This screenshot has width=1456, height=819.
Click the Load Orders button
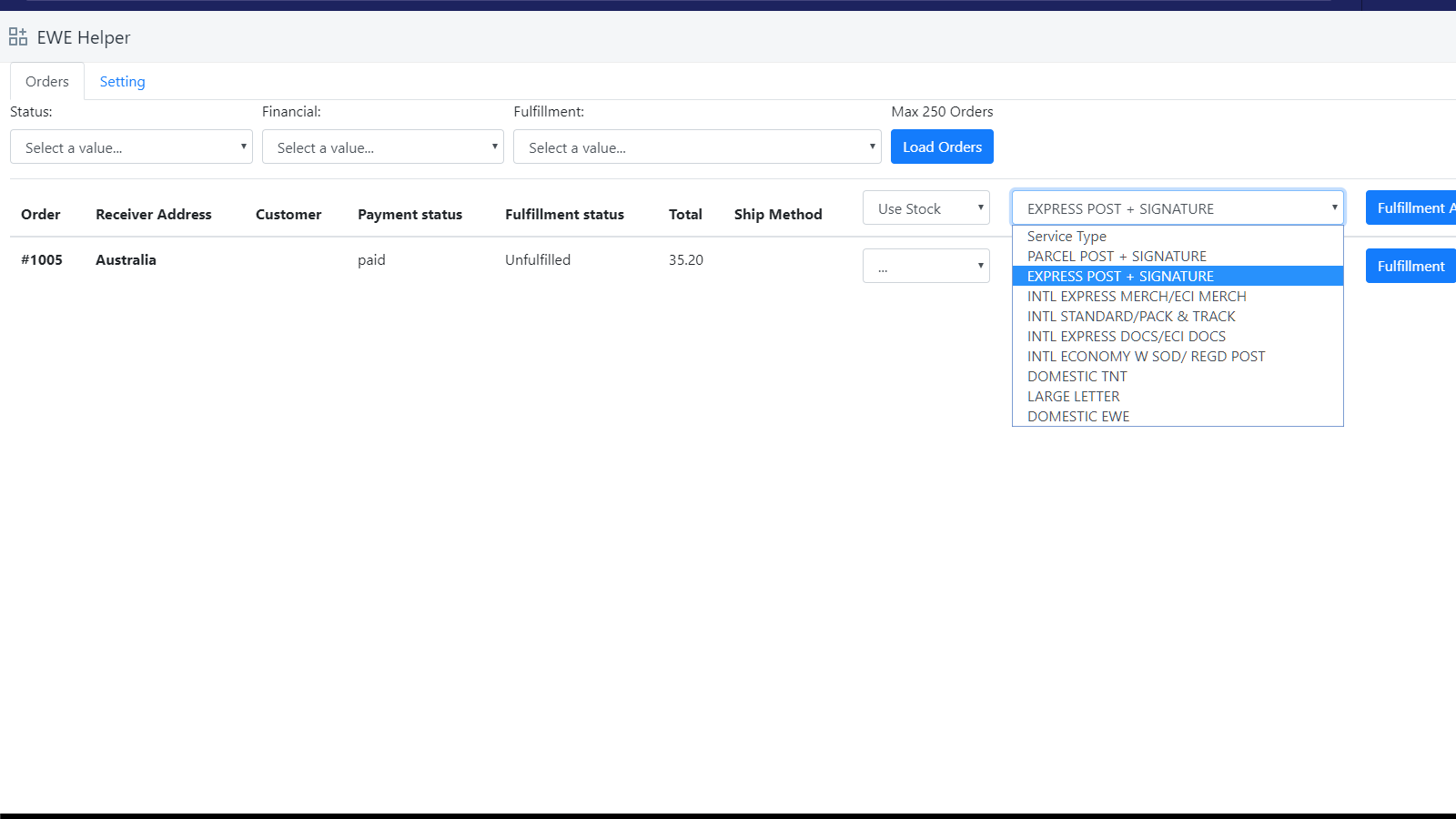(x=942, y=147)
